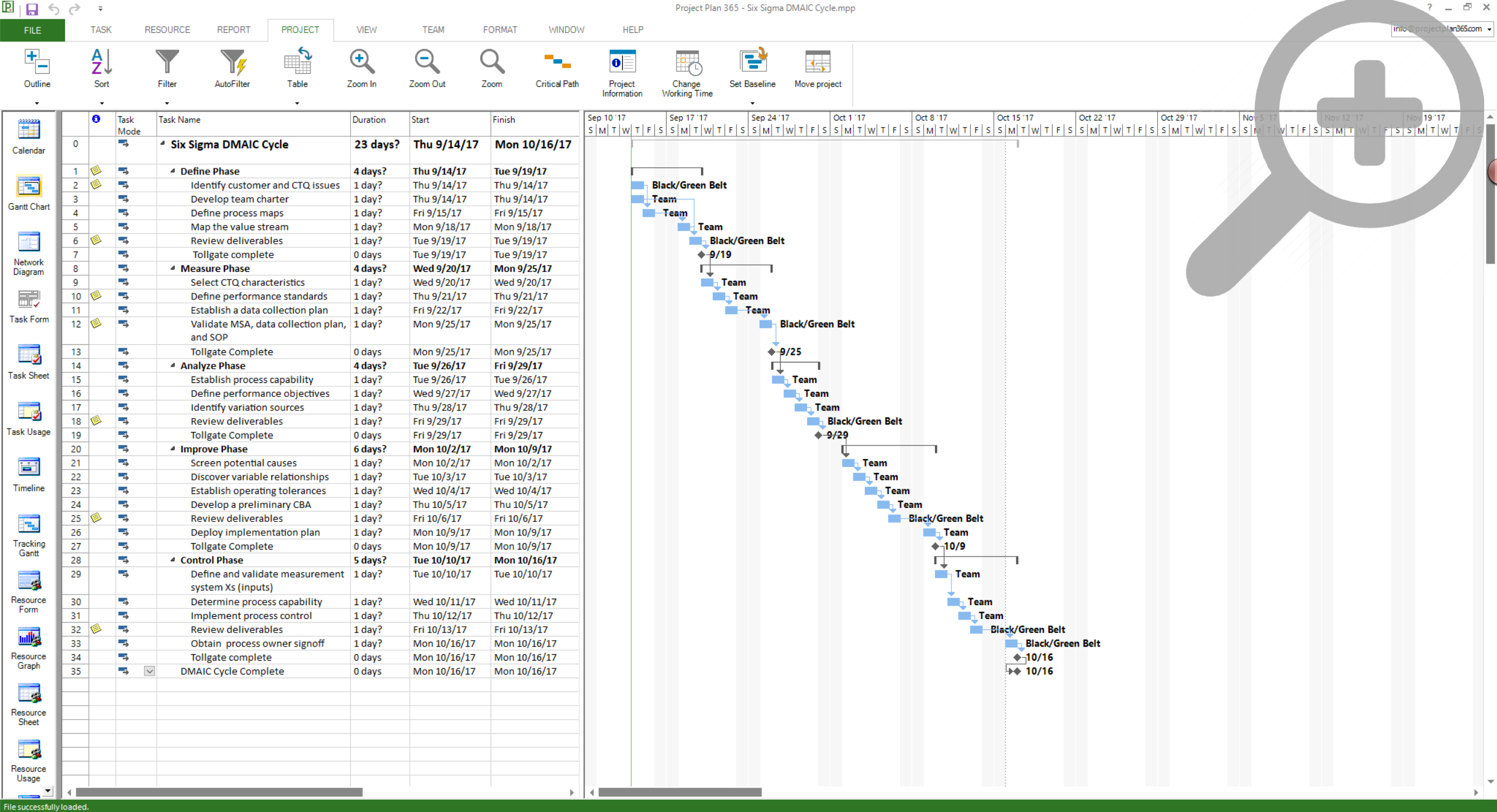Open the Set Baseline dropdown arrow

(x=752, y=103)
